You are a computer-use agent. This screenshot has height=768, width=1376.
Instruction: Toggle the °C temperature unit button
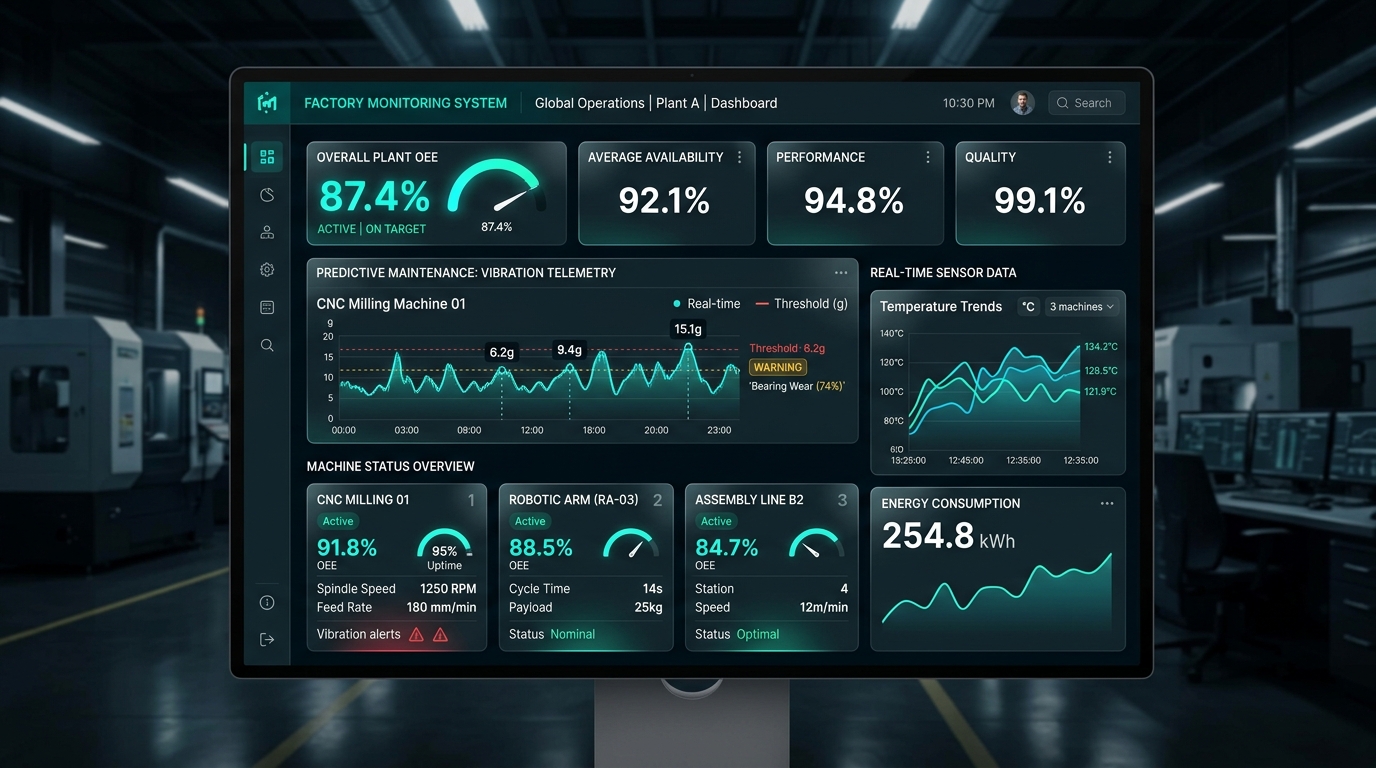[x=1028, y=307]
